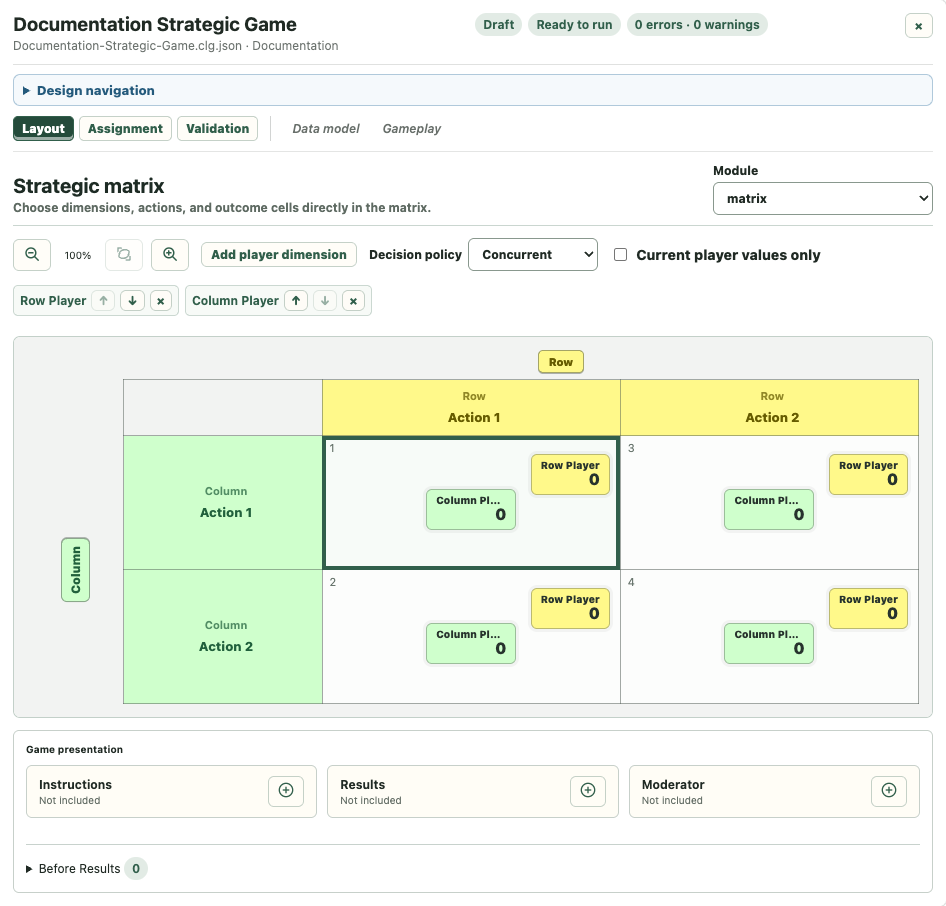Click the Ready to run badge
The height and width of the screenshot is (906, 946).
(574, 25)
